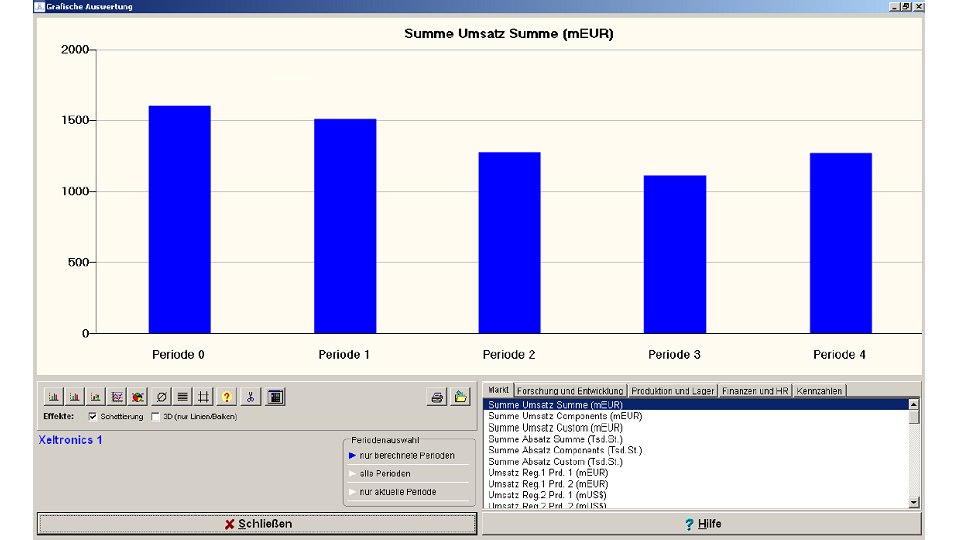The image size is (960, 540).
Task: Click the list scrollbar up arrow
Action: [x=913, y=405]
